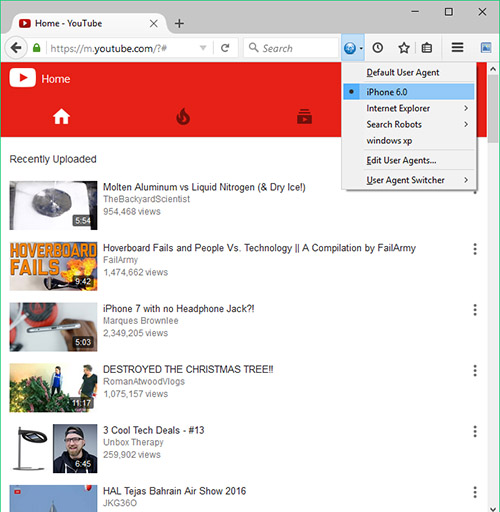Click the 2,349,205 views count
The width and height of the screenshot is (500, 512).
[135, 333]
